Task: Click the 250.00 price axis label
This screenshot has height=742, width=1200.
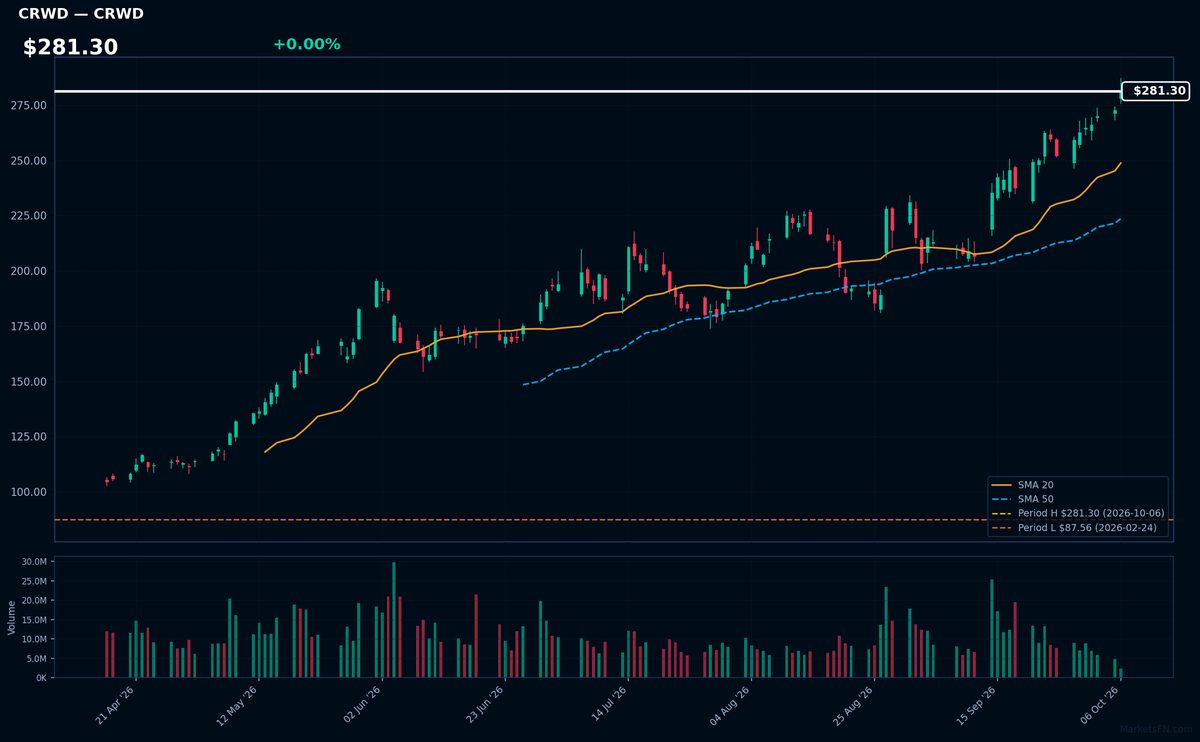Action: [x=30, y=161]
